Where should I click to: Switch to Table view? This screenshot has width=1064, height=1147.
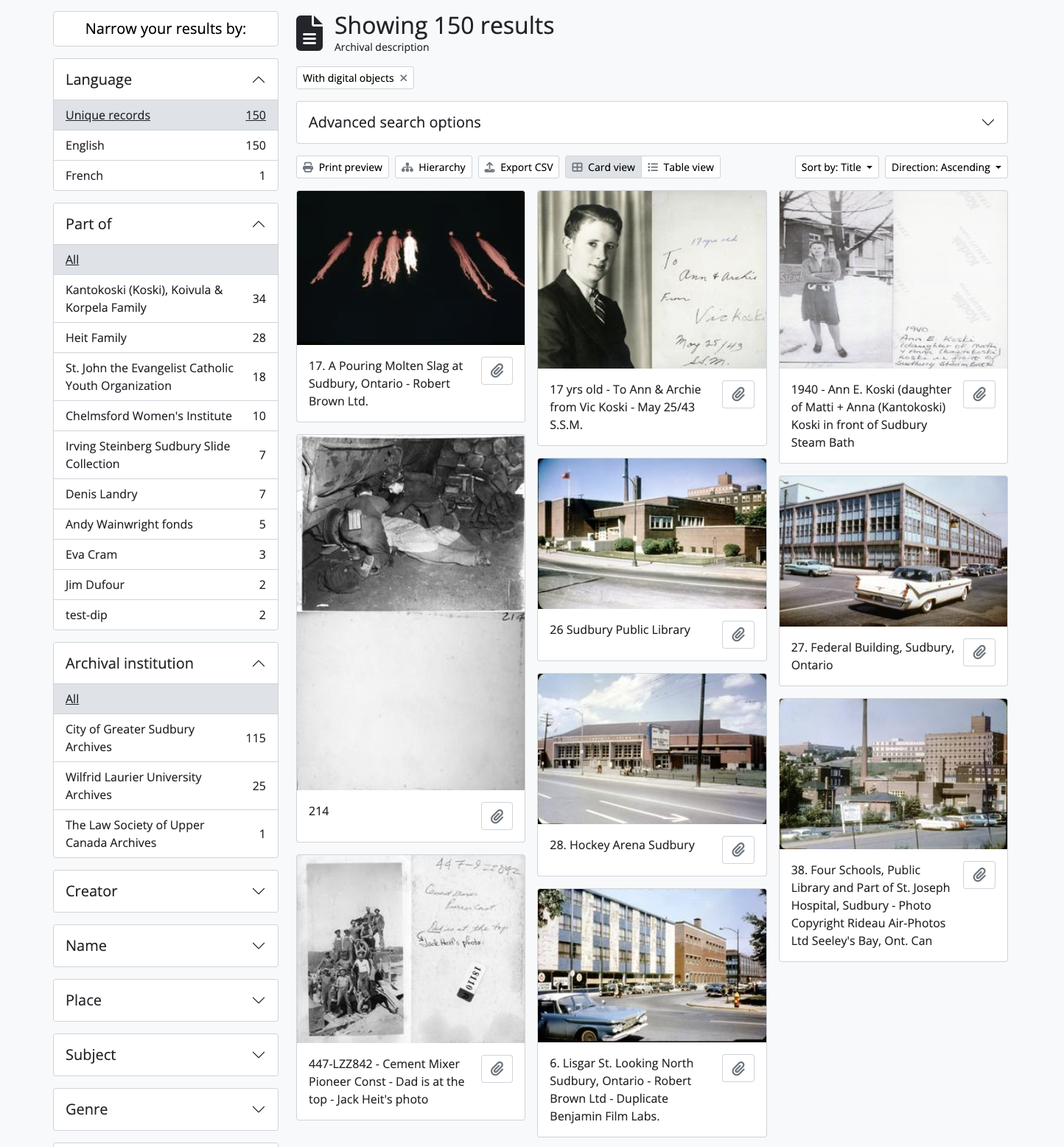tap(680, 167)
